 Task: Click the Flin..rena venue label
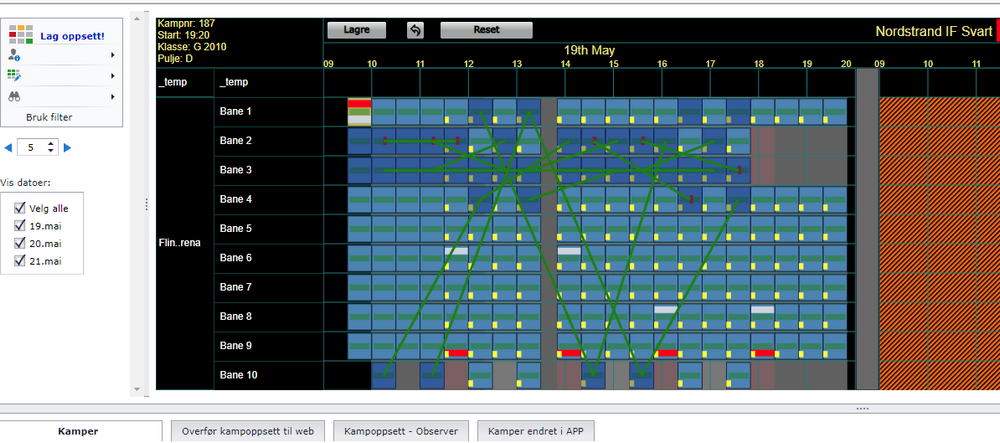click(x=178, y=243)
